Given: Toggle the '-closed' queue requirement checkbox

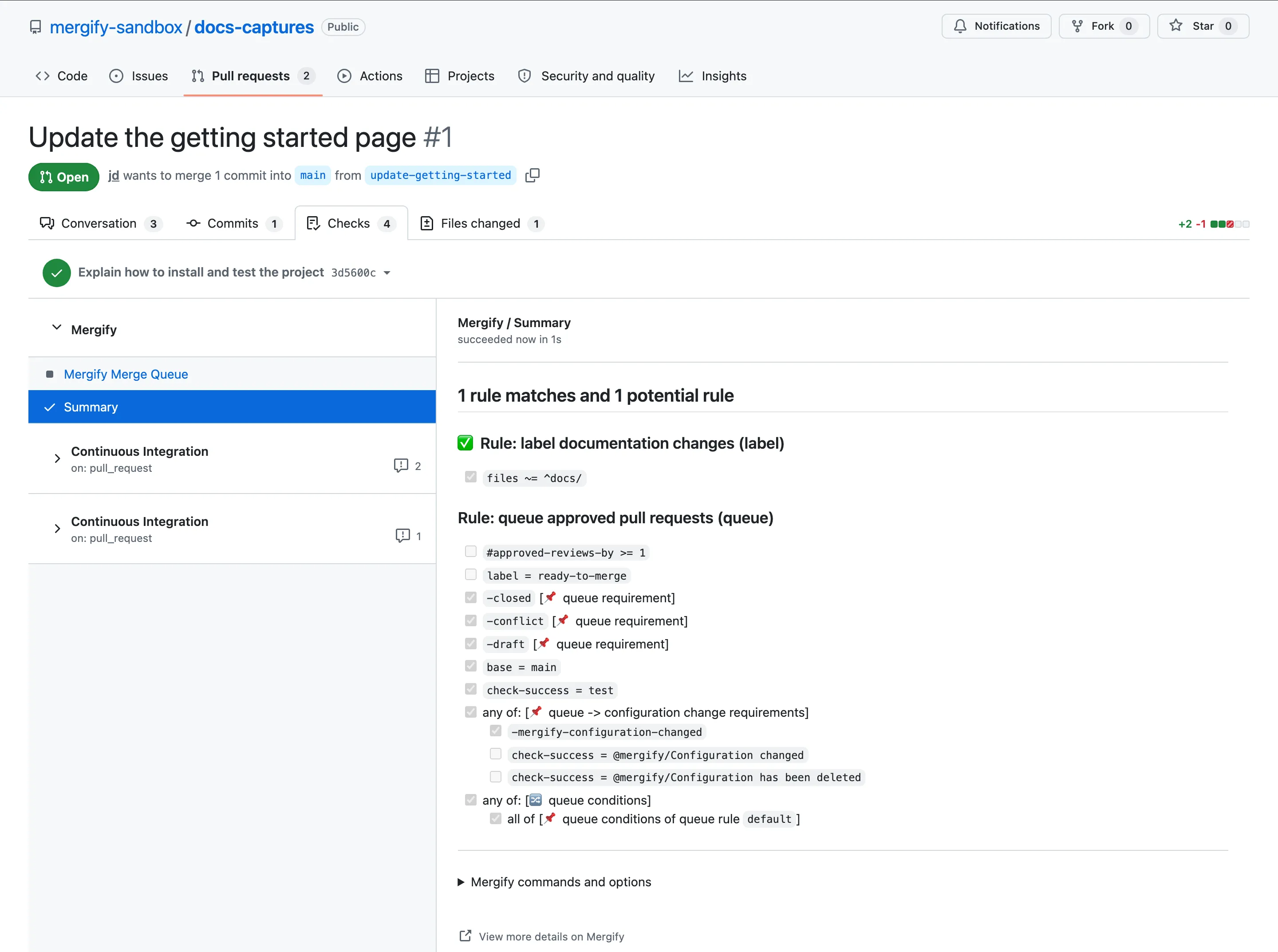Looking at the screenshot, I should (x=471, y=597).
